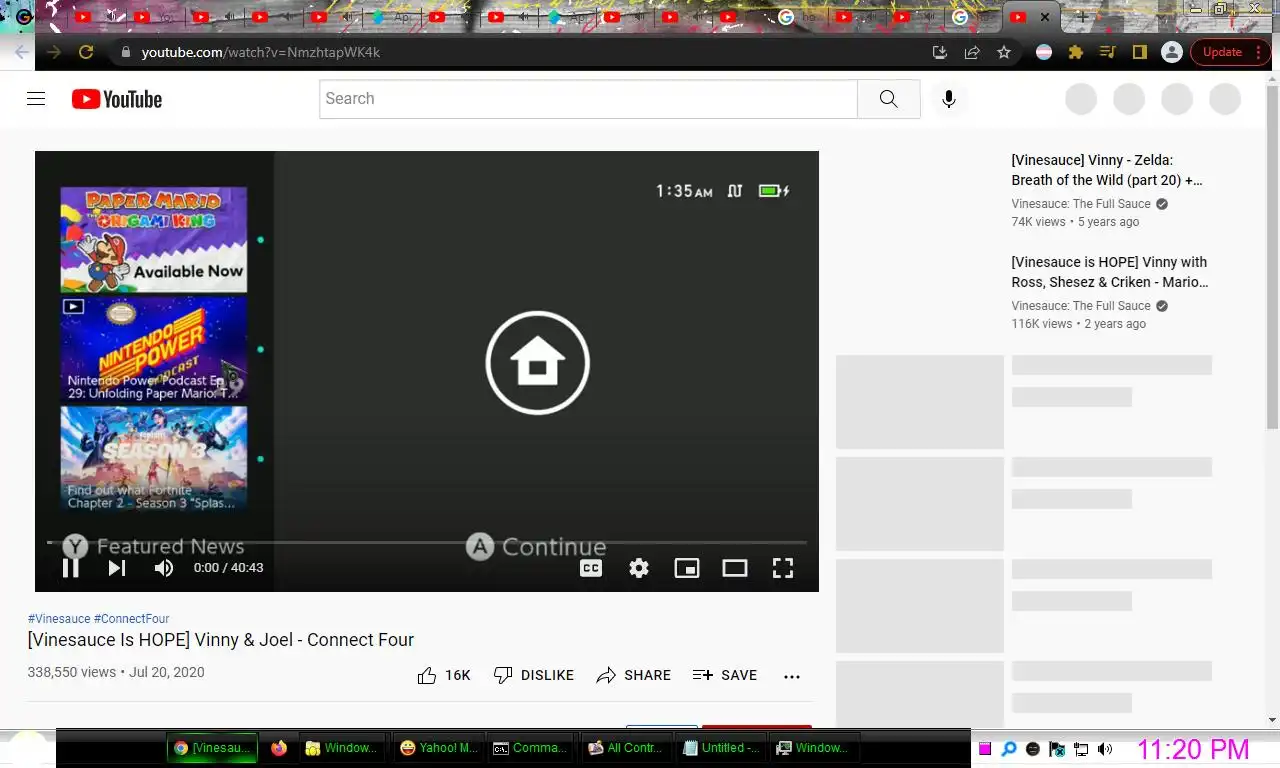Click Chrome extension icon left of puzzle

[x=1044, y=52]
